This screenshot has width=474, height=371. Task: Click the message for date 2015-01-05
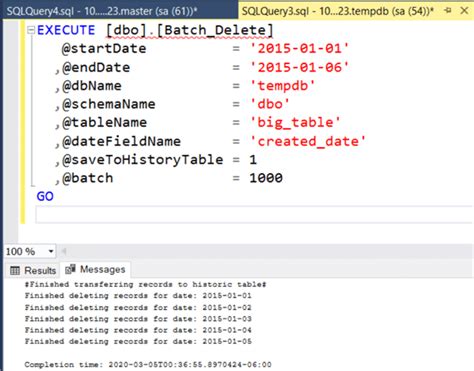pyautogui.click(x=138, y=341)
